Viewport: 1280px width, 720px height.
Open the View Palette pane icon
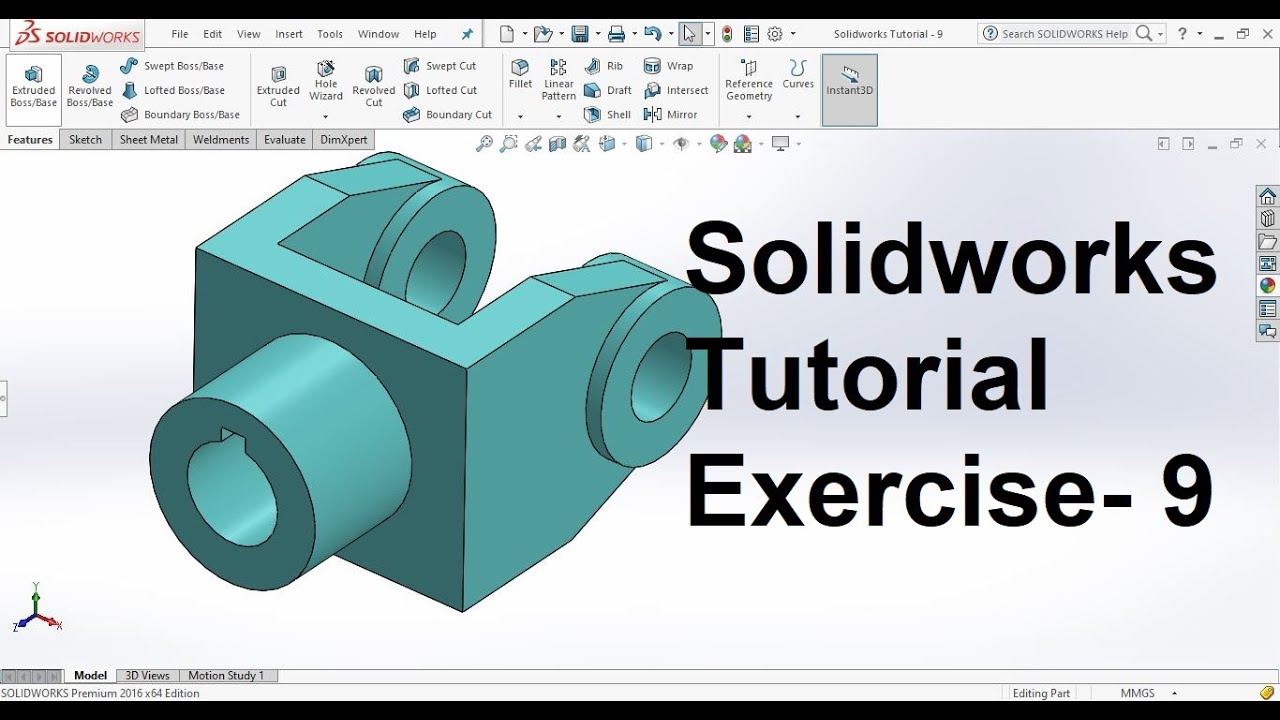(x=1267, y=263)
